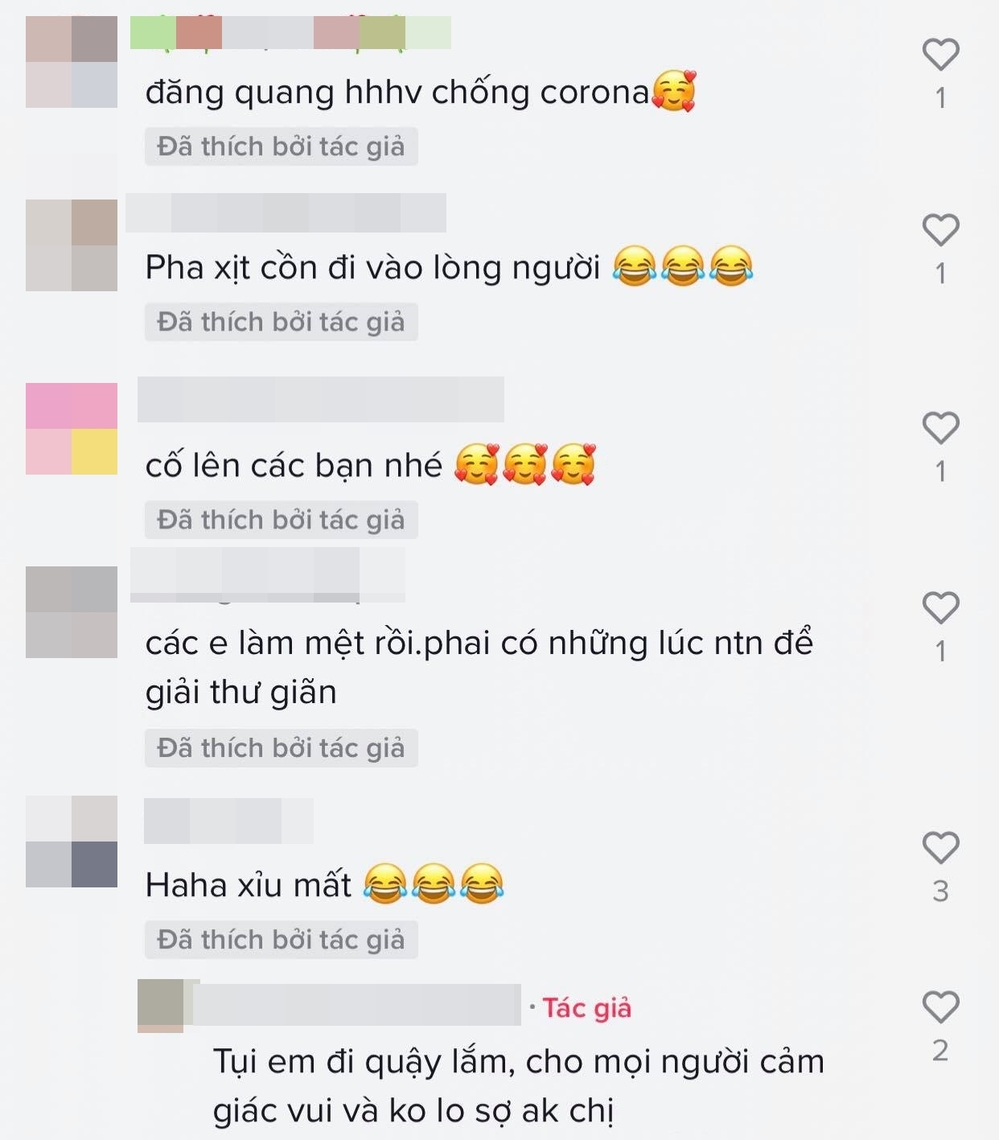
Task: Heart the "các e làm mệt rồi" comment
Action: click(x=941, y=607)
